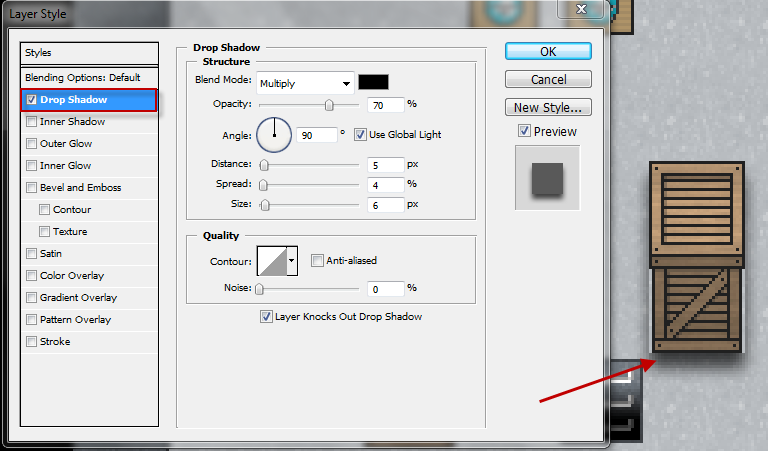Screen dimensions: 768x451
Task: Toggle Layer Knocks Out Drop Shadow
Action: [266, 317]
